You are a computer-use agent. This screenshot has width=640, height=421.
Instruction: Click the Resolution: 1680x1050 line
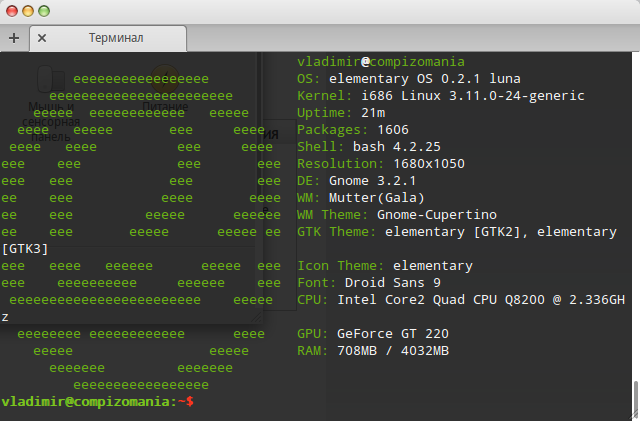click(x=381, y=164)
